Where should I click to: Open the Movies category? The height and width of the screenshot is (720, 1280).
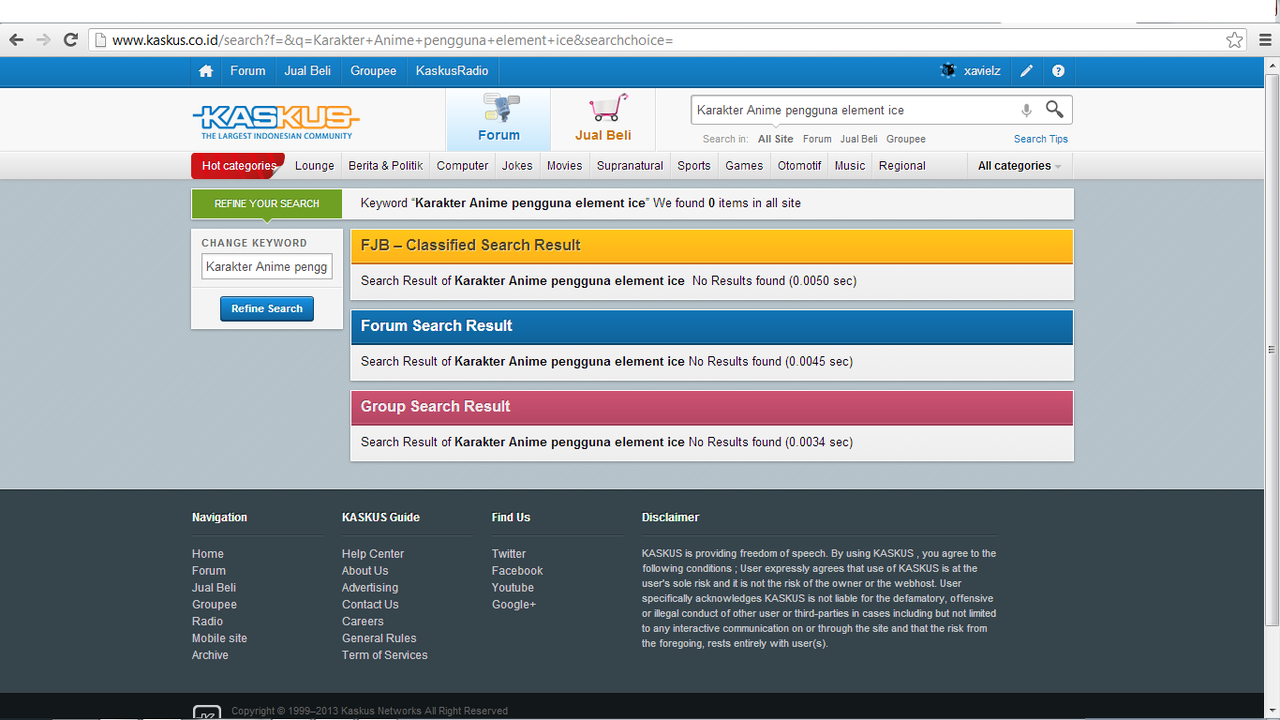(x=564, y=166)
